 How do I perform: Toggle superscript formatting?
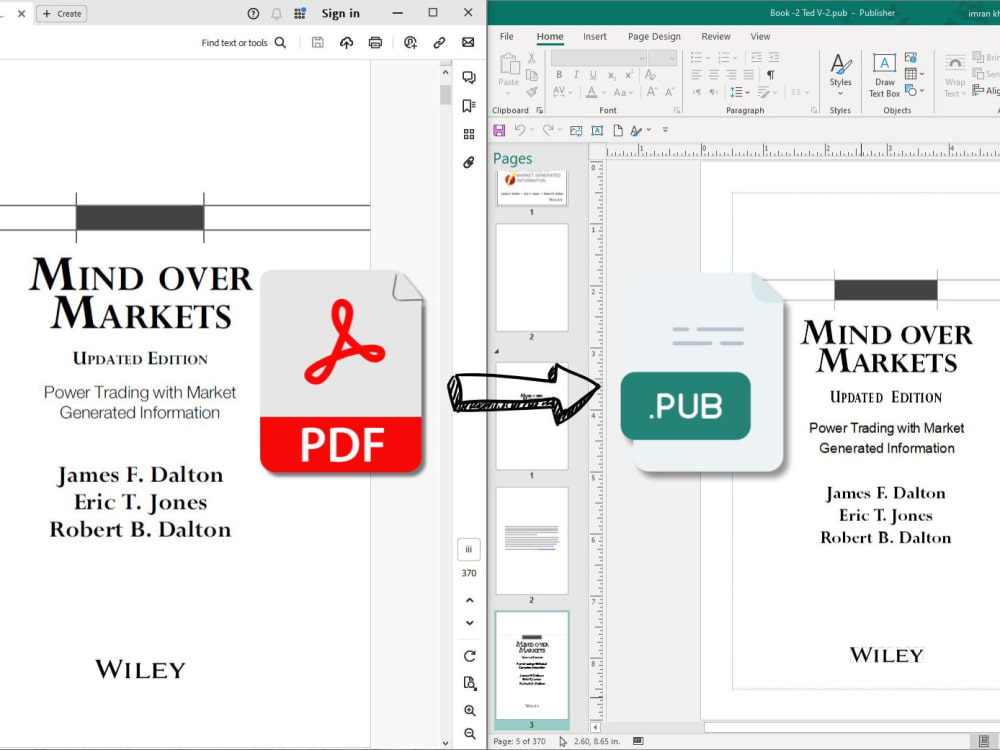629,75
